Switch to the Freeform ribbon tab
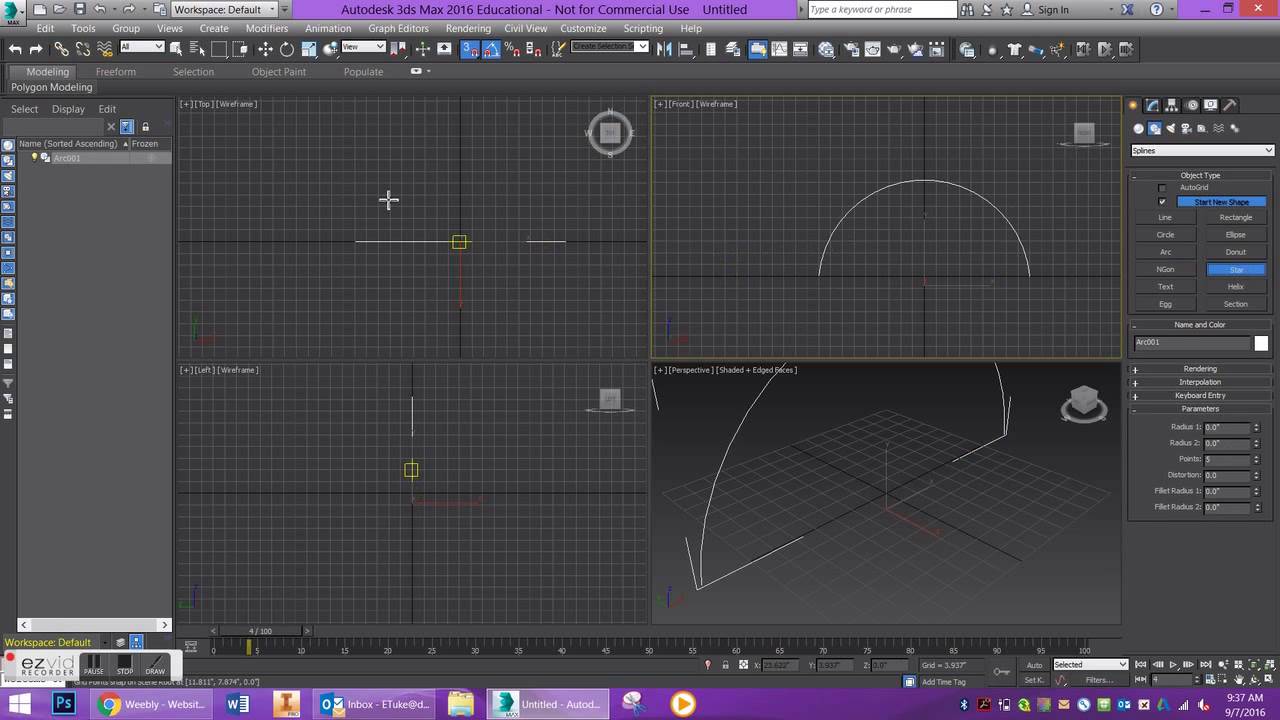This screenshot has width=1280, height=720. (116, 72)
